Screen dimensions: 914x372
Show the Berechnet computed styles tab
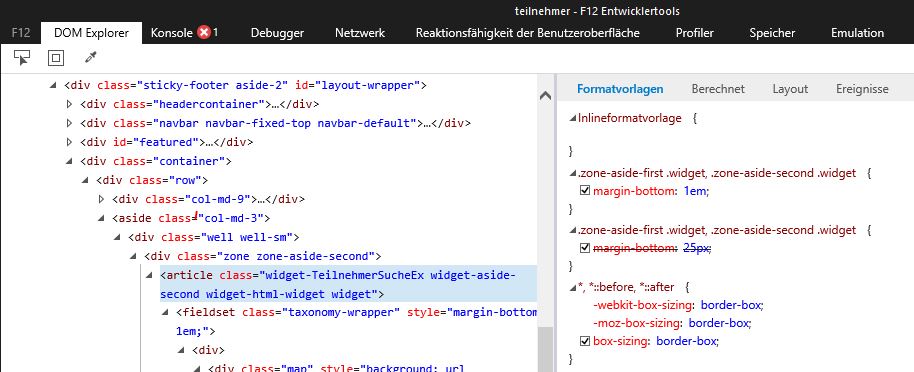click(718, 89)
